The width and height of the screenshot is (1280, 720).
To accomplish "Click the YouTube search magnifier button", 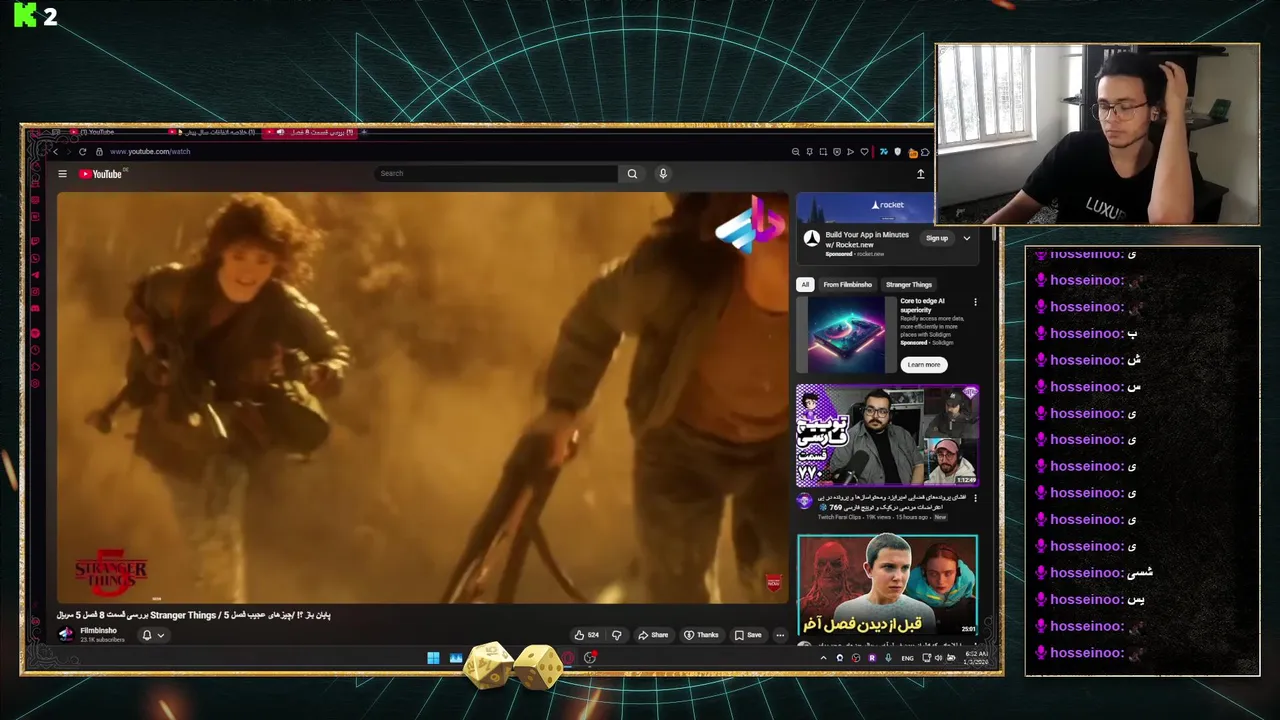I will tap(632, 174).
